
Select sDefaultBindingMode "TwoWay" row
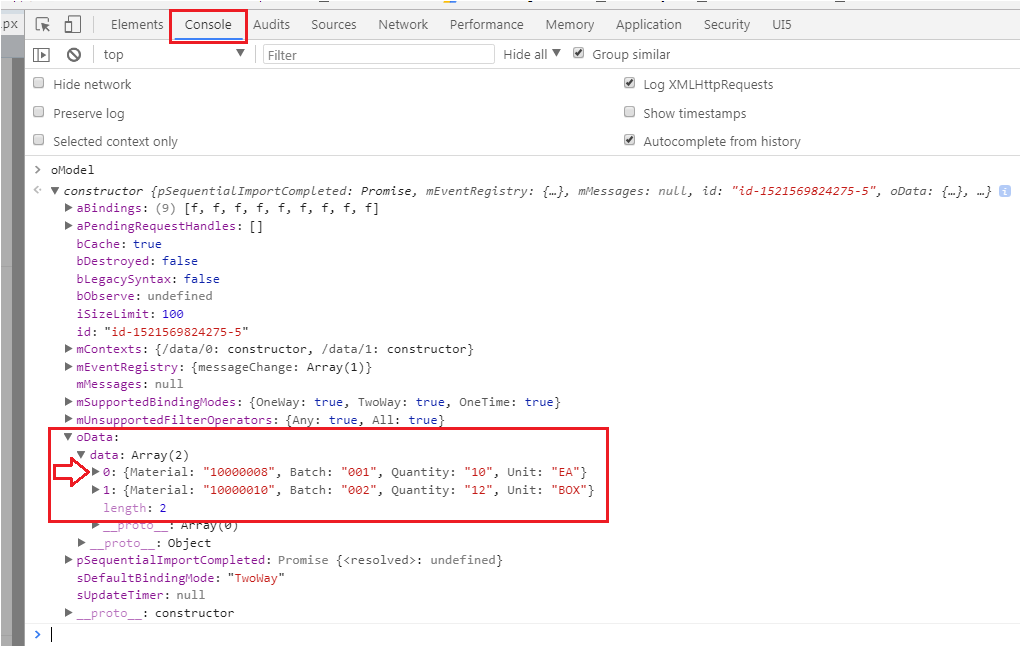pos(181,578)
